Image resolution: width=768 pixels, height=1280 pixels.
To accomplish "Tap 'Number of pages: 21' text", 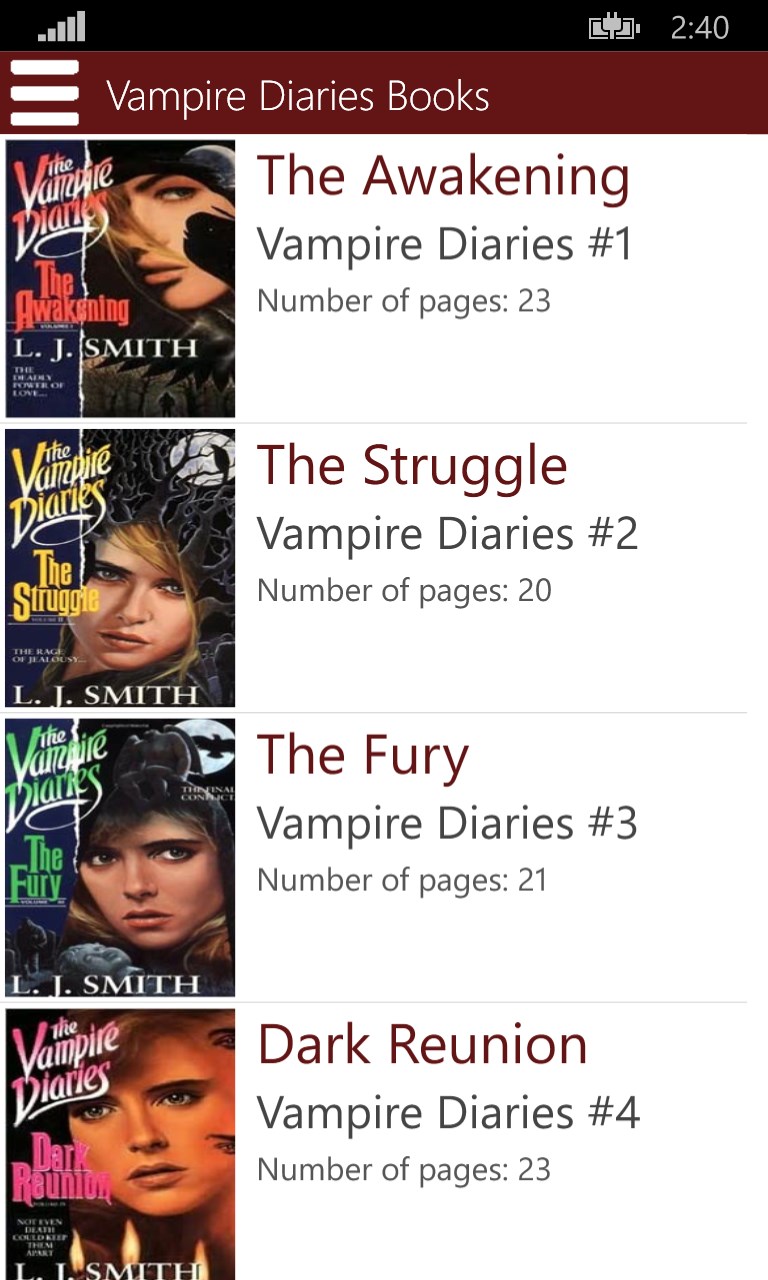I will [402, 882].
